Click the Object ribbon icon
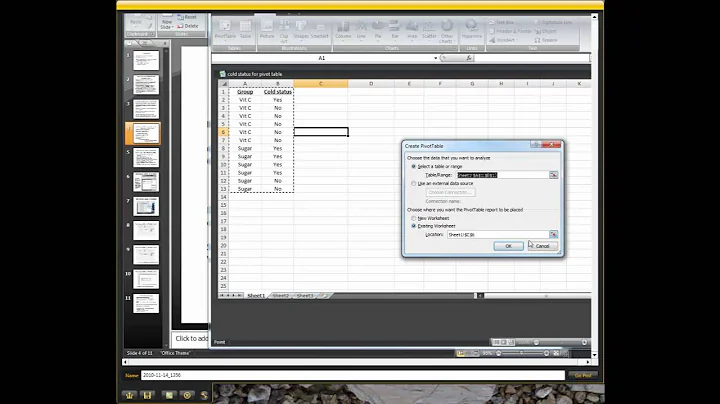 click(546, 31)
